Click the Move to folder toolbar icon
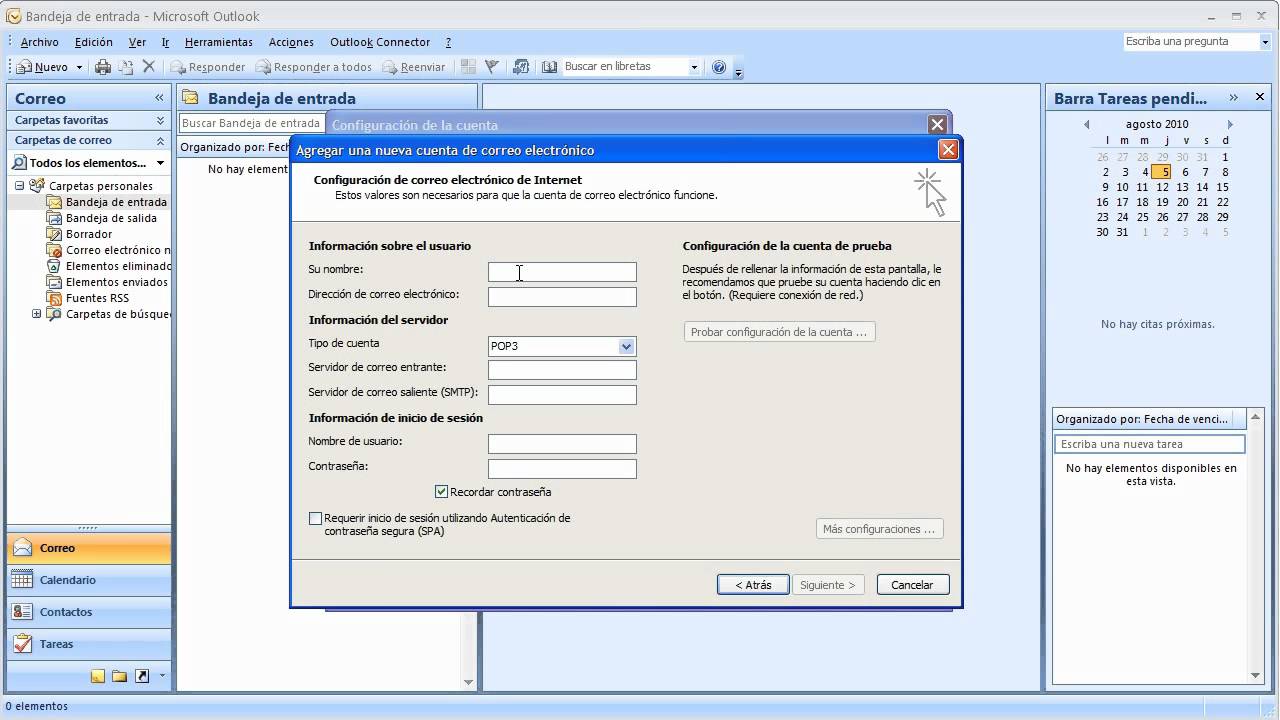The width and height of the screenshot is (1280, 720). tap(126, 67)
